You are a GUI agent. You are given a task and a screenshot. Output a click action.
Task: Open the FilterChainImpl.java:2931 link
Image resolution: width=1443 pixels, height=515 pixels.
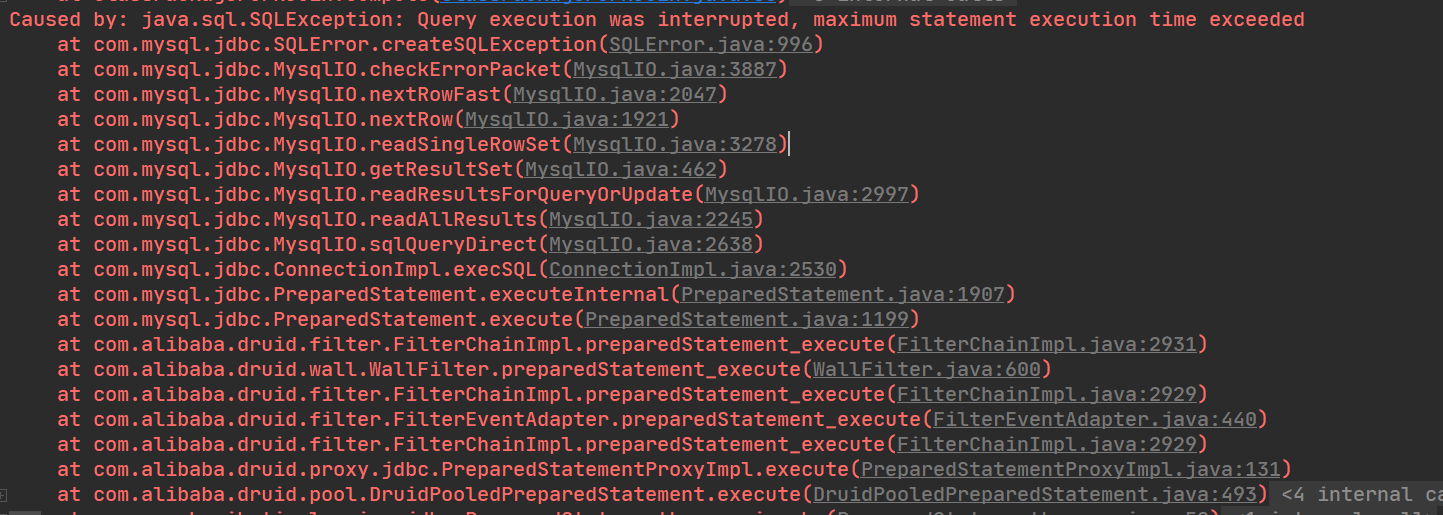click(1047, 344)
